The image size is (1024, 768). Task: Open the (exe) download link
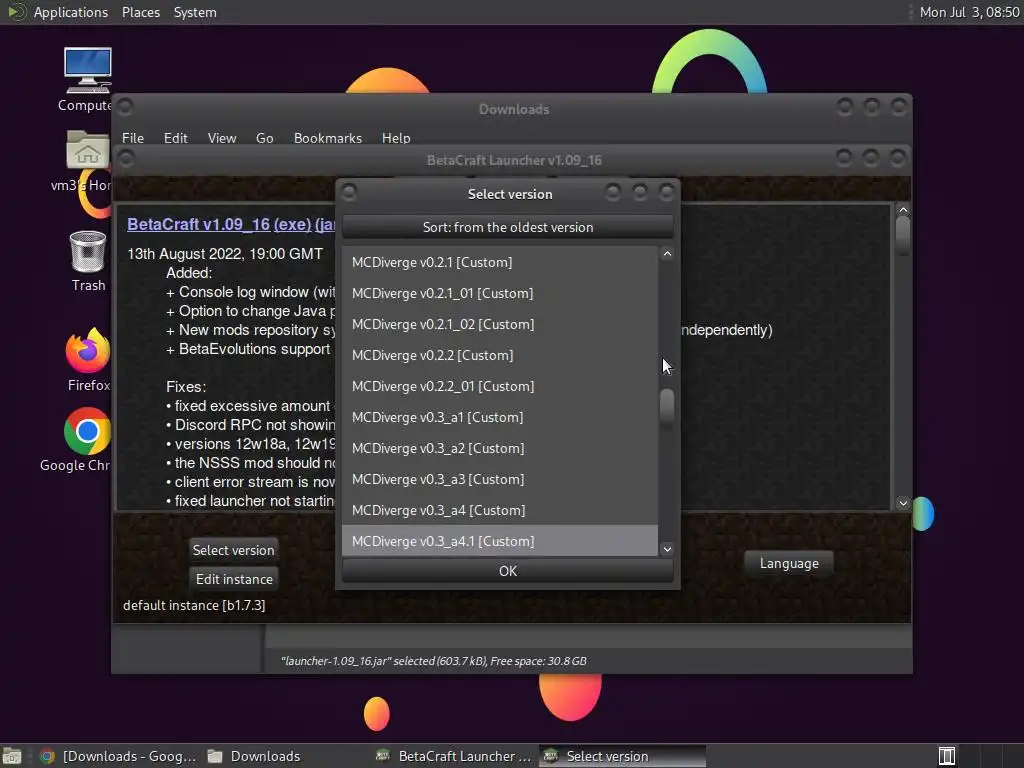(x=292, y=224)
